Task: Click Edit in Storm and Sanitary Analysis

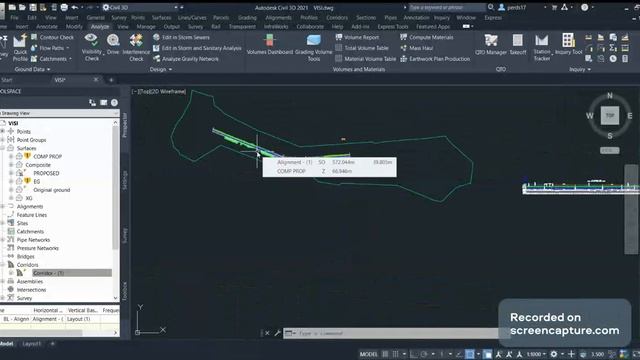Action: pos(197,48)
